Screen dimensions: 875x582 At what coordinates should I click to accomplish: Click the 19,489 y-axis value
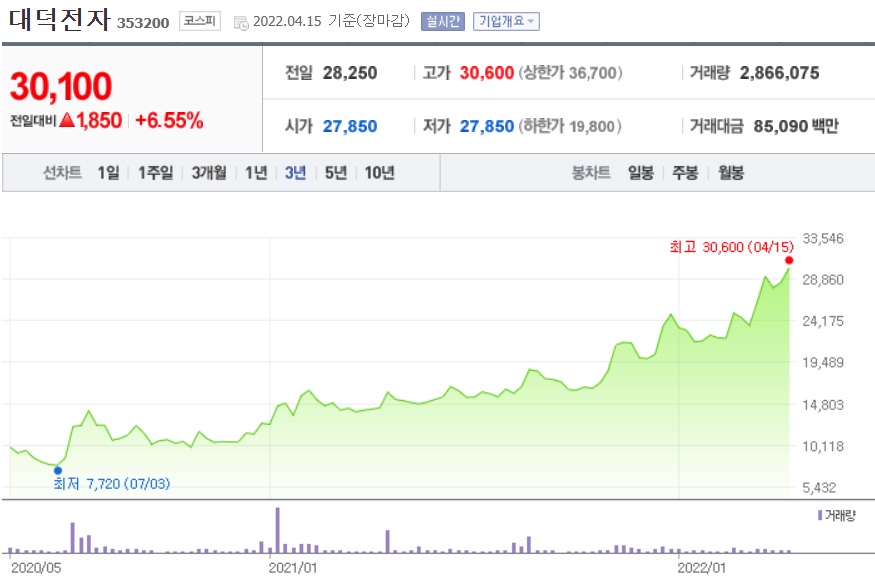[x=823, y=362]
